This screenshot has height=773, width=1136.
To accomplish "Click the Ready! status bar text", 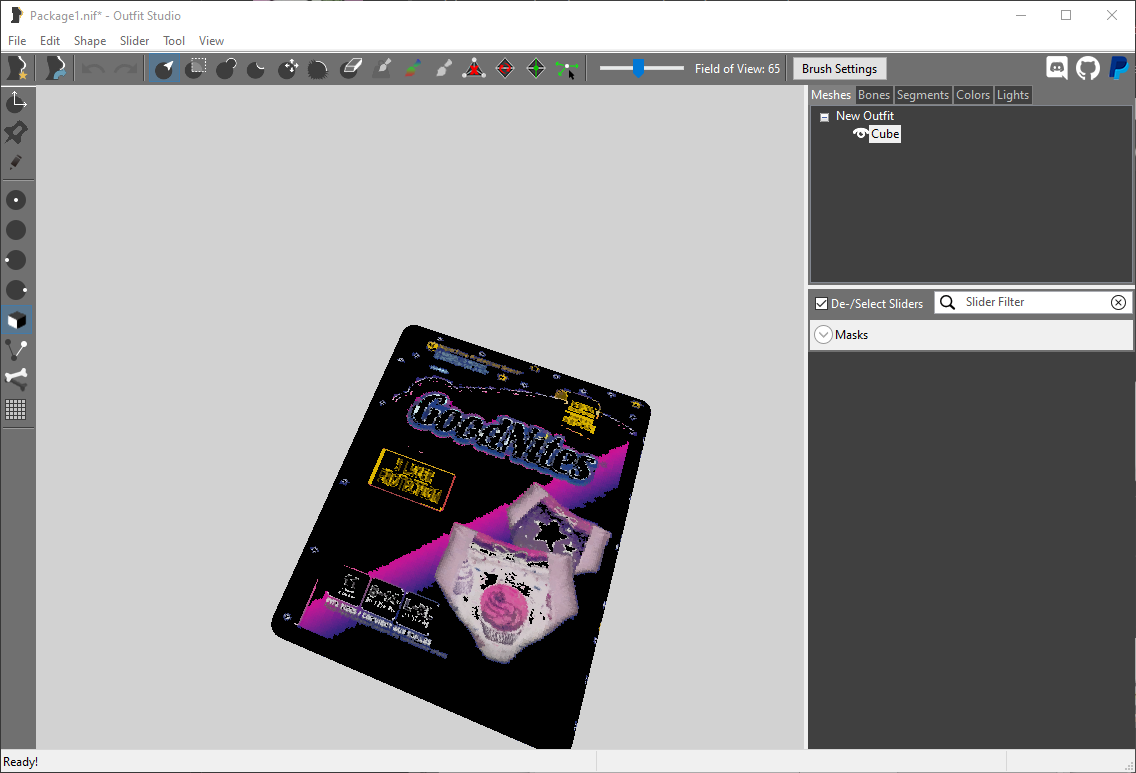I will click(20, 762).
